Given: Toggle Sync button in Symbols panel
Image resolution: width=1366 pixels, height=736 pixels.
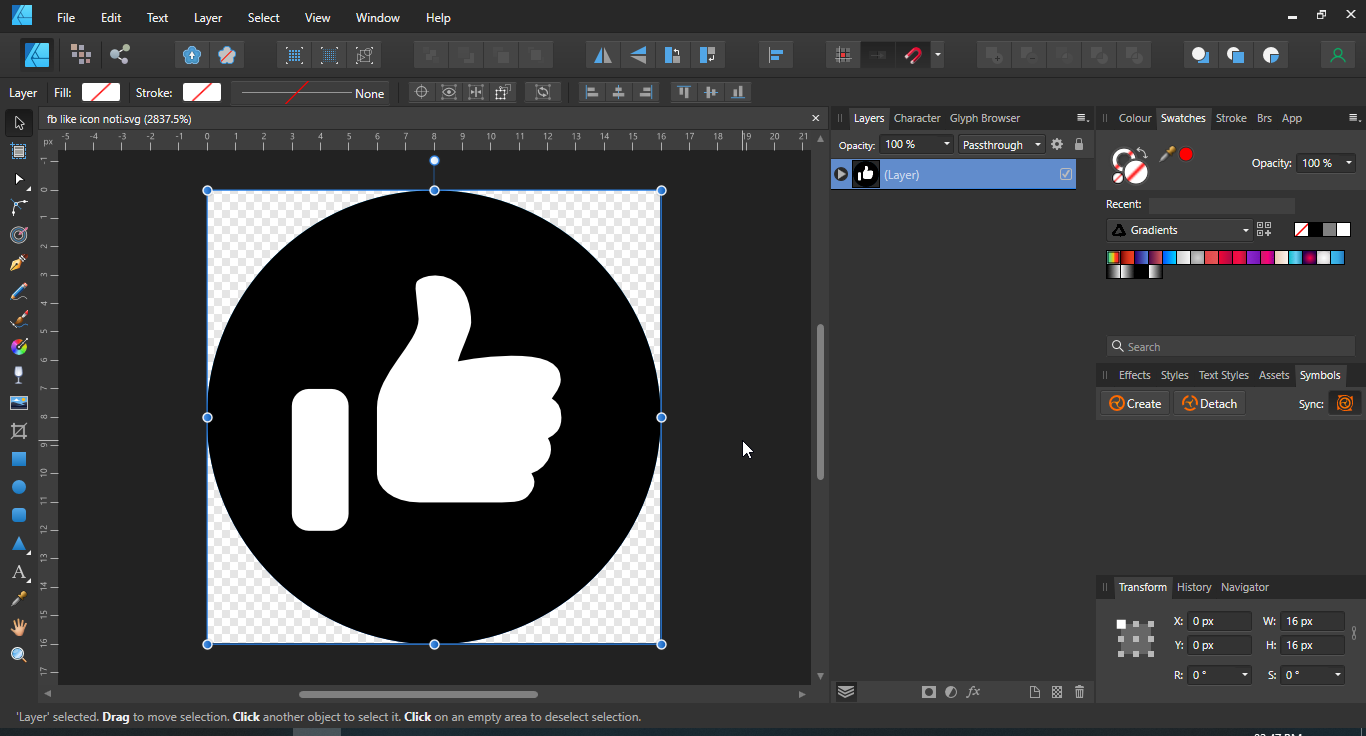Looking at the screenshot, I should coord(1345,403).
